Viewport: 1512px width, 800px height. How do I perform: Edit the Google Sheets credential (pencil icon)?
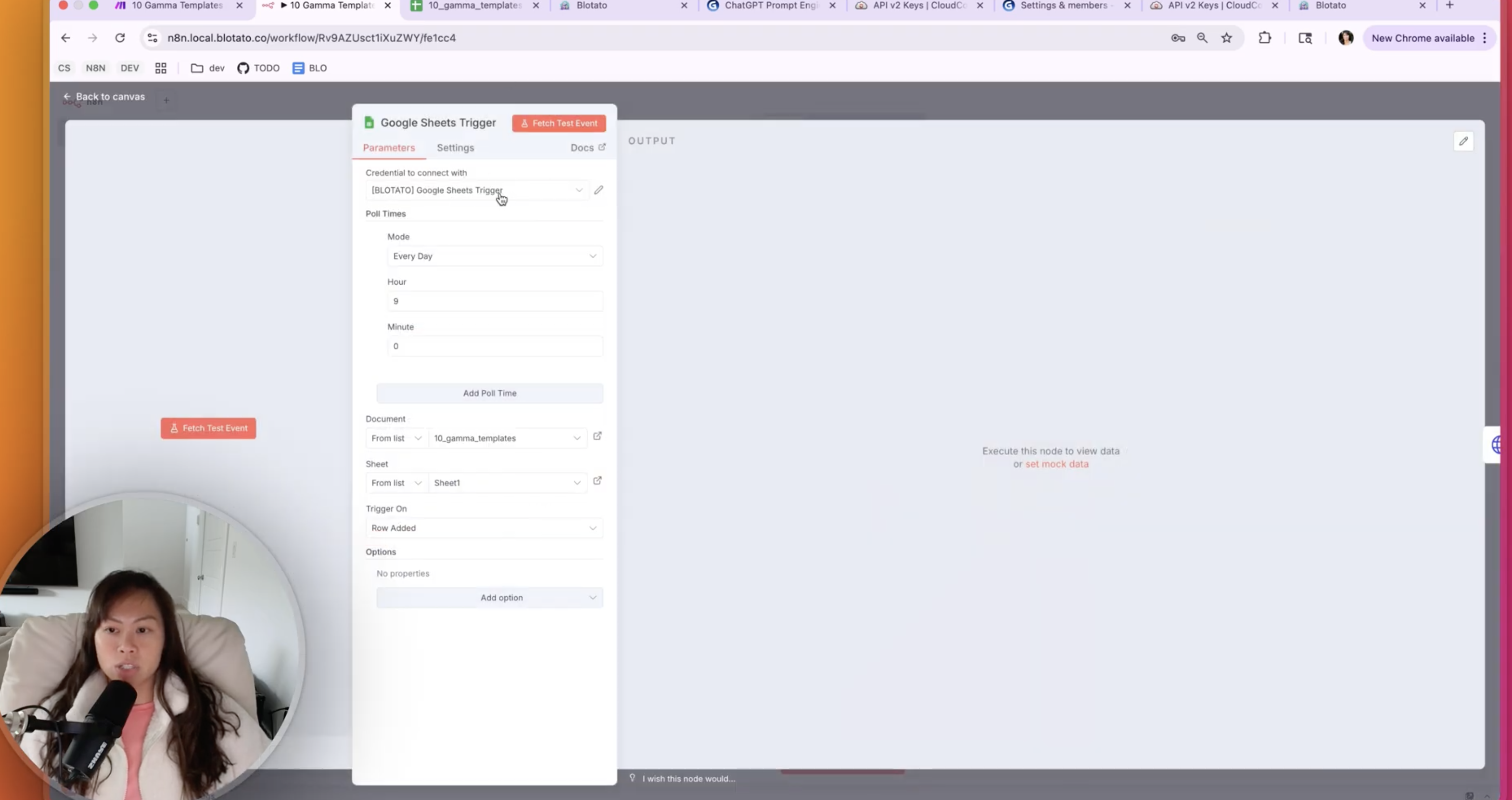click(598, 190)
